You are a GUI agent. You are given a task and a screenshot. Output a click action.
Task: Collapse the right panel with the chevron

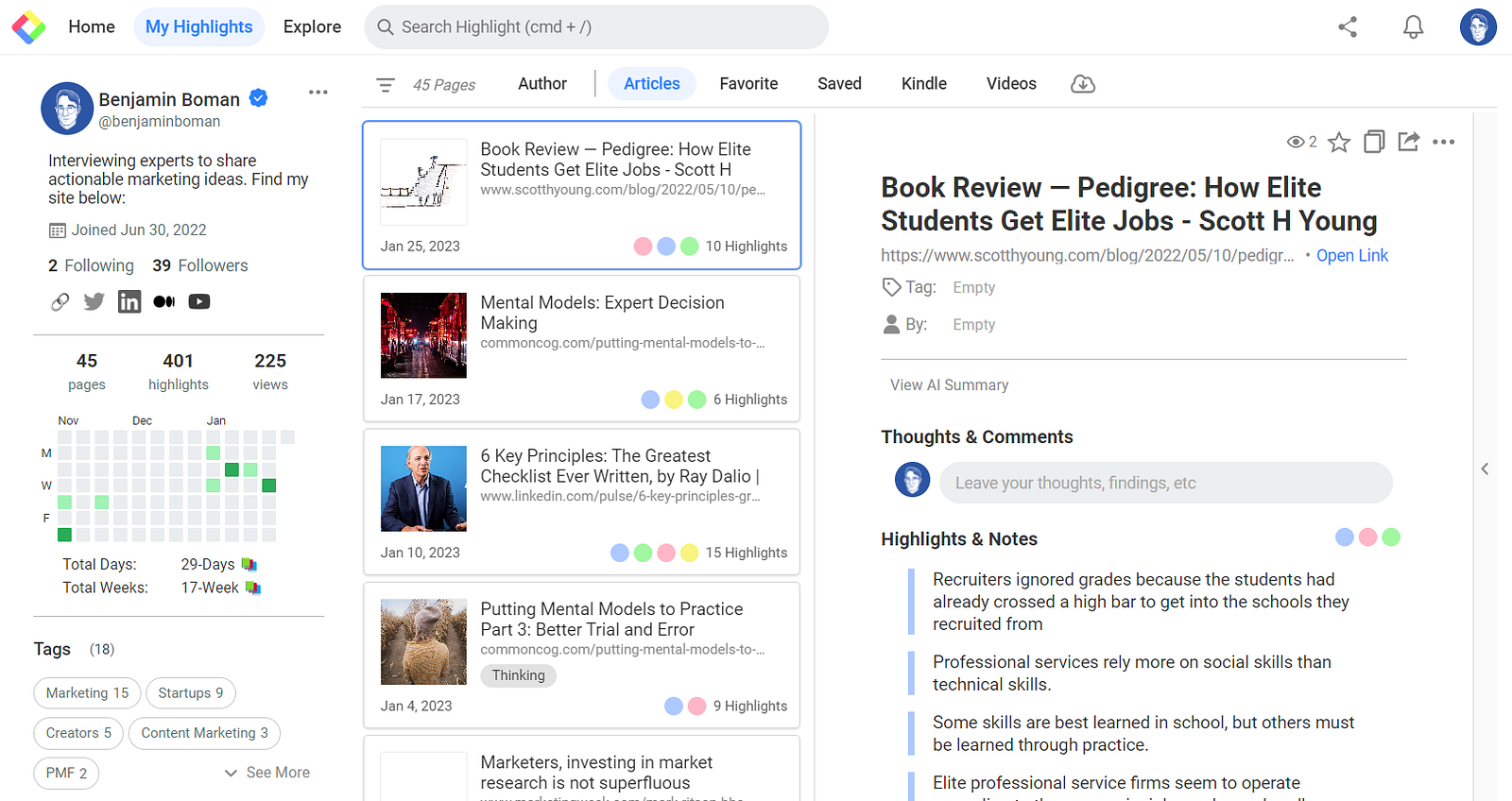tap(1485, 469)
